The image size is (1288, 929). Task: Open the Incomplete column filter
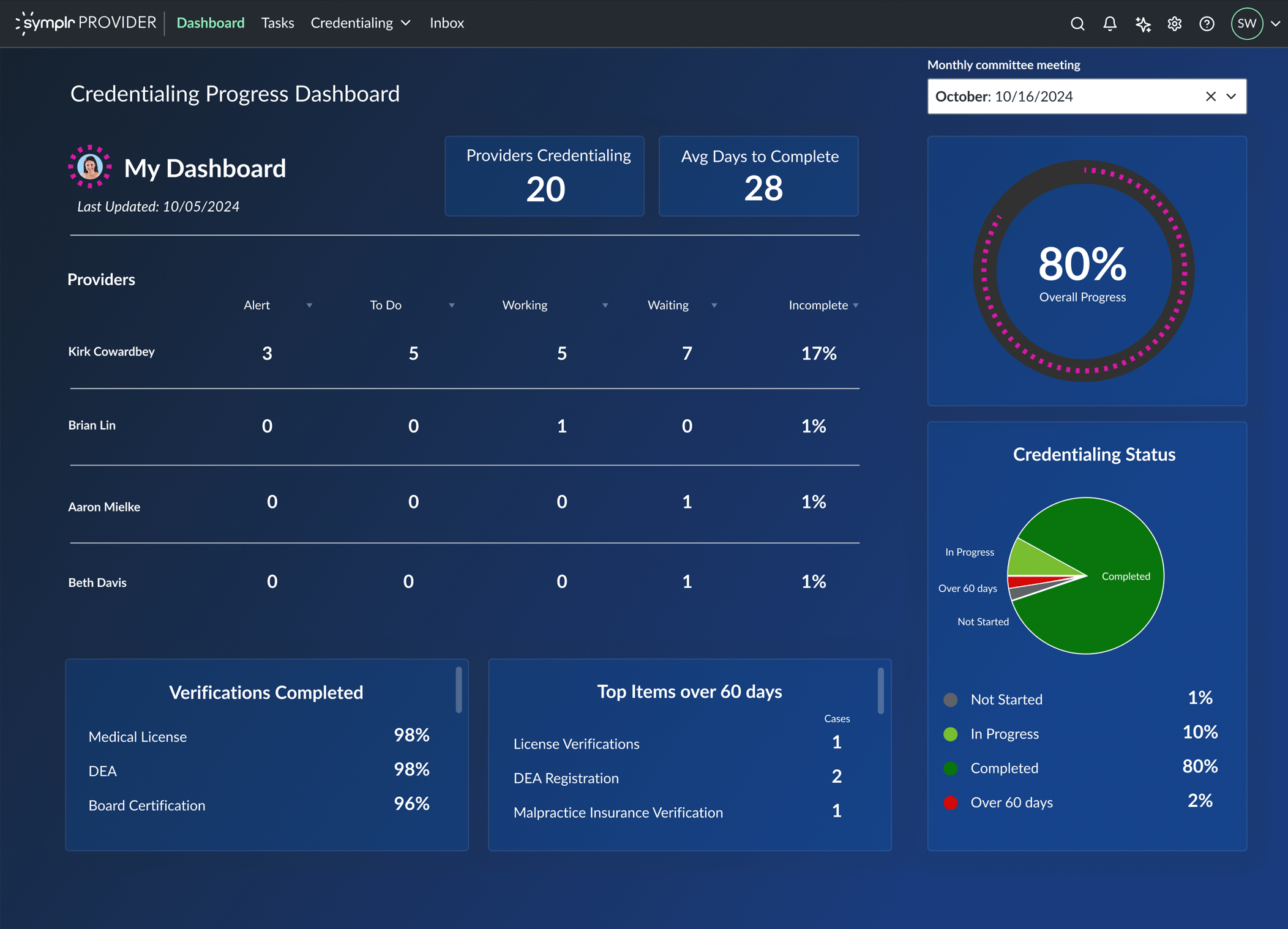[x=855, y=305]
